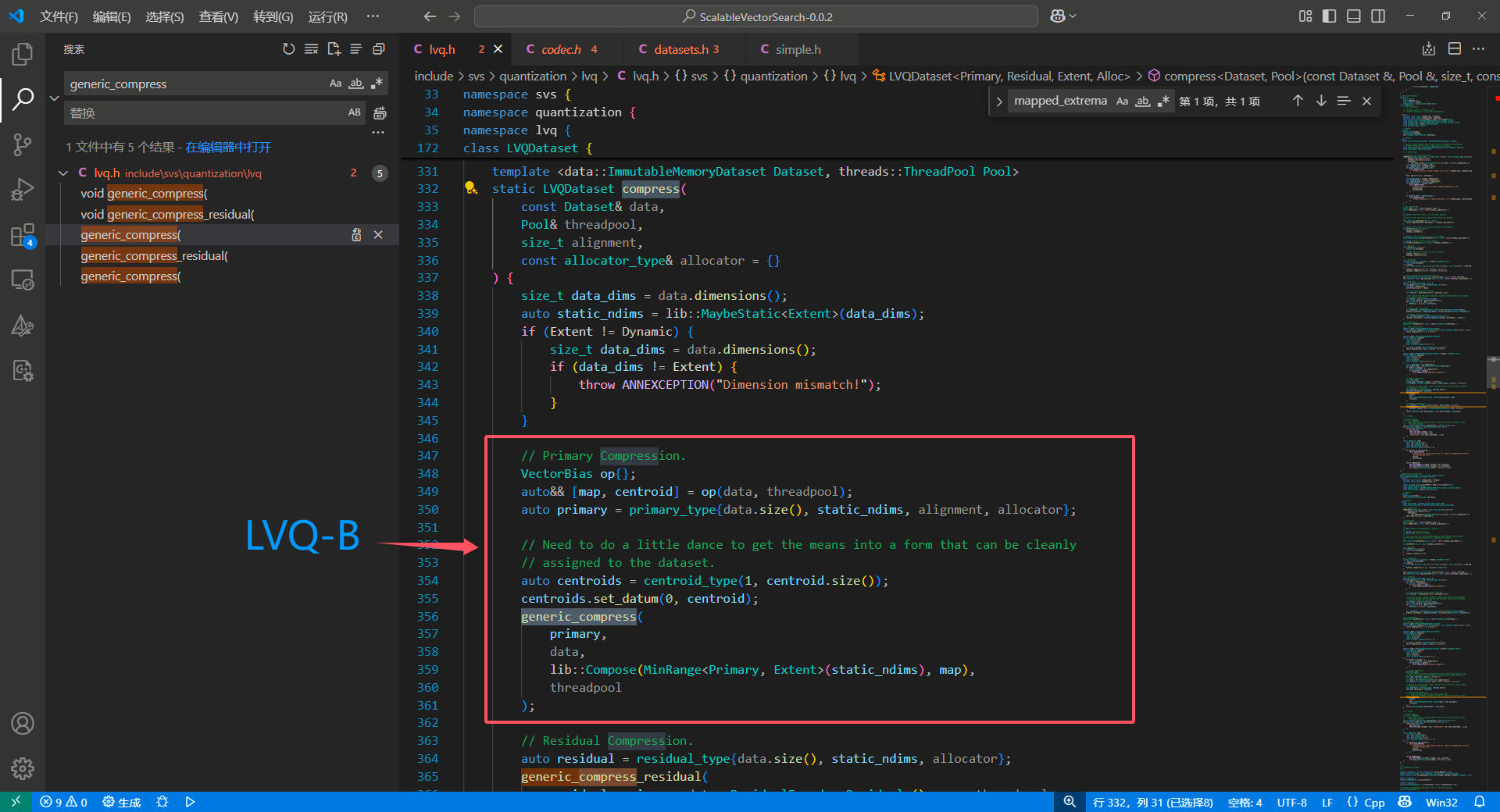This screenshot has width=1500, height=812.
Task: Select the generic_compress_residual( search result
Action: pos(154,255)
